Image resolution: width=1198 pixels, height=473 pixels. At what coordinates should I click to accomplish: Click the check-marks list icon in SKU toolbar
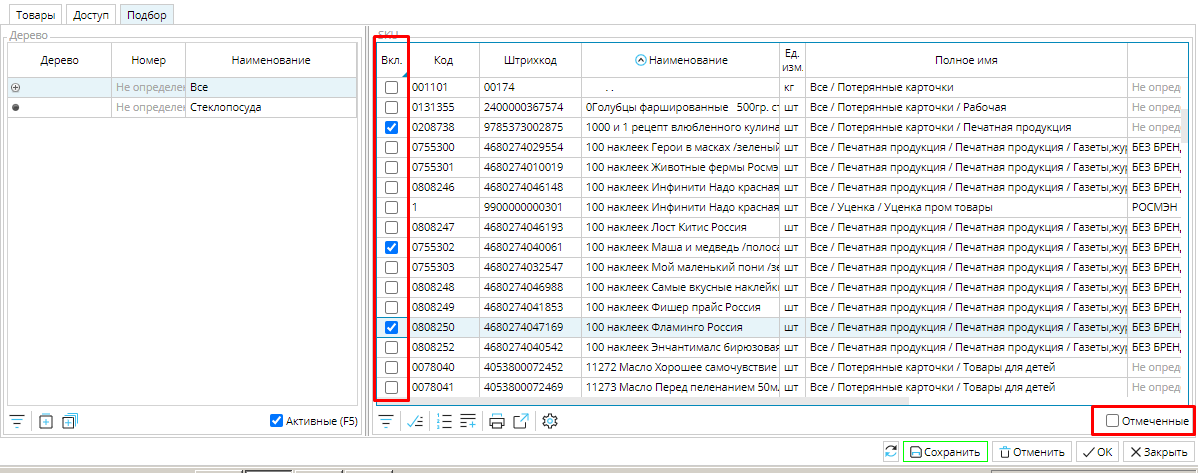pyautogui.click(x=415, y=421)
